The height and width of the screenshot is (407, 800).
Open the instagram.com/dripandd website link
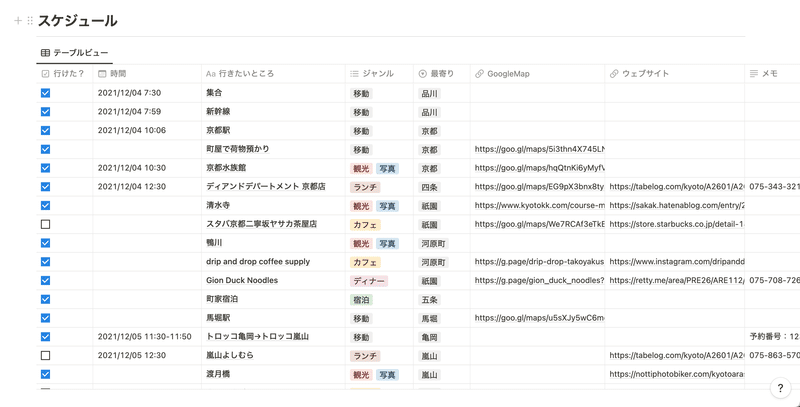click(677, 262)
